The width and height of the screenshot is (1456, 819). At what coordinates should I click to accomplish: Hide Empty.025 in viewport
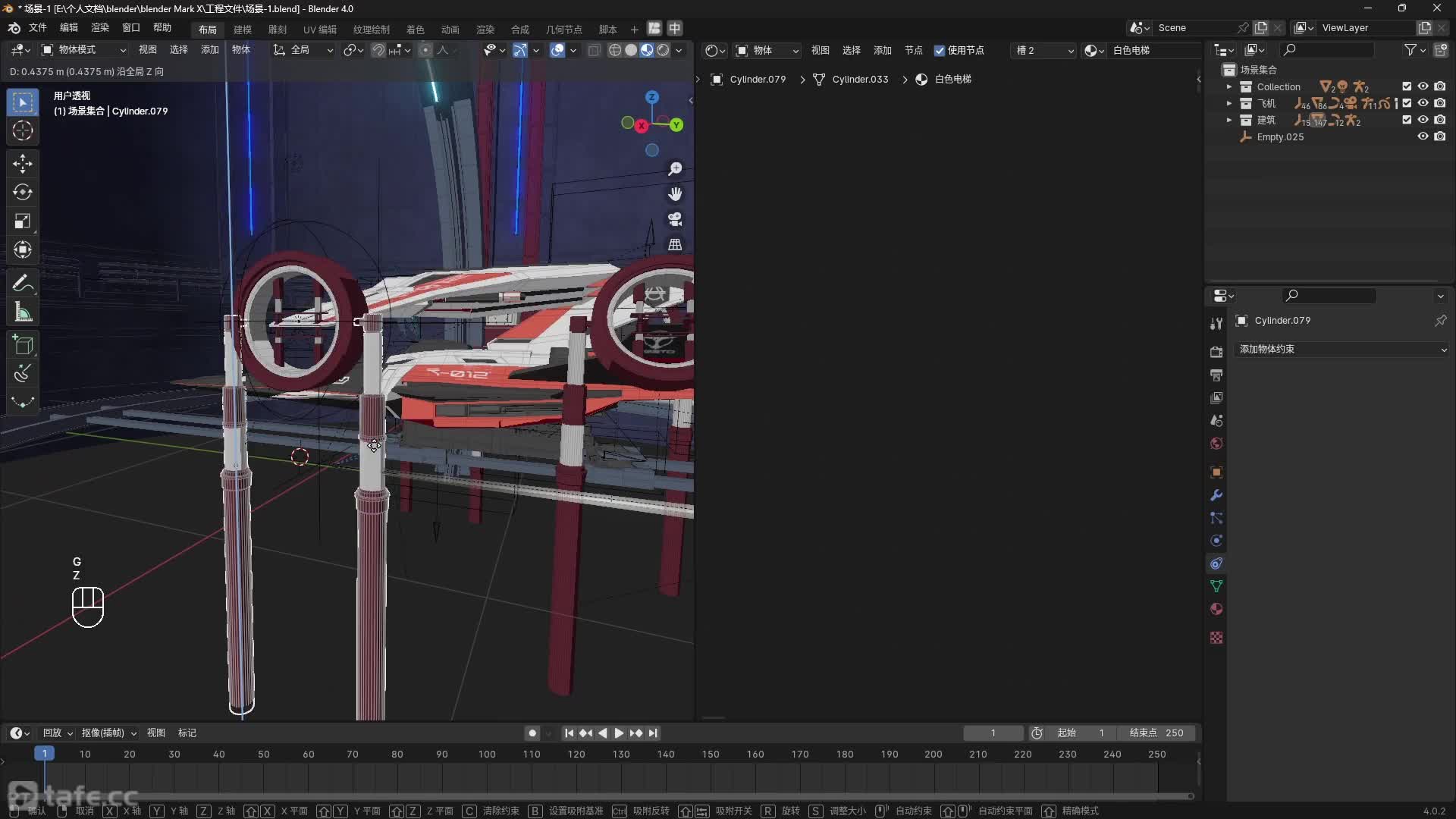coord(1423,136)
